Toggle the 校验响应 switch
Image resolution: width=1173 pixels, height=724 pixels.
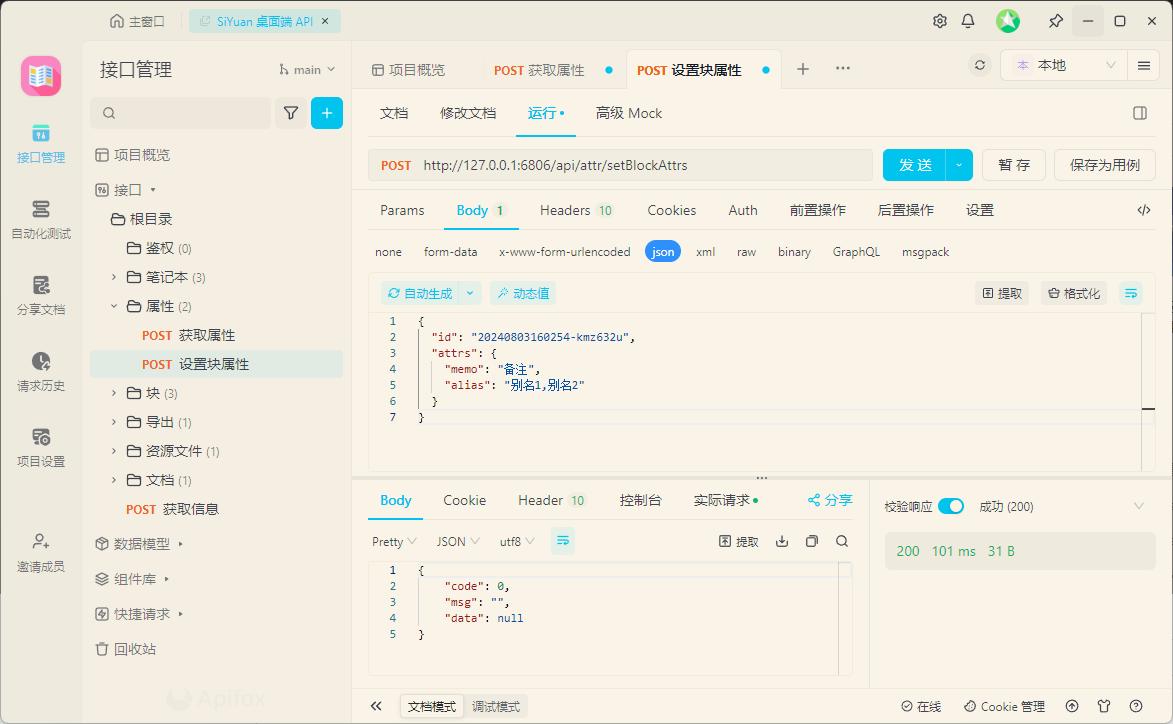pyautogui.click(x=951, y=506)
